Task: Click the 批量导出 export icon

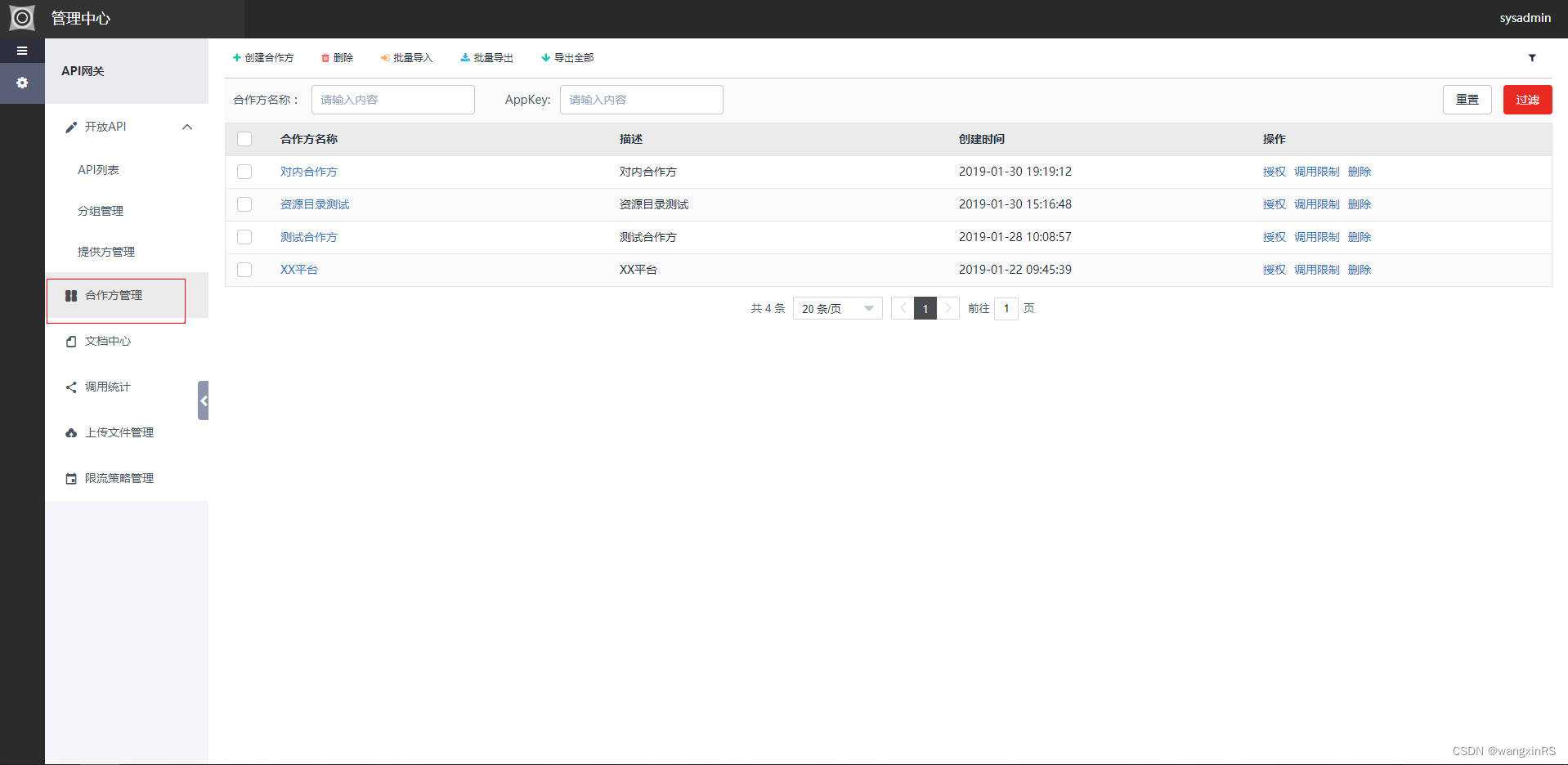Action: tap(465, 58)
